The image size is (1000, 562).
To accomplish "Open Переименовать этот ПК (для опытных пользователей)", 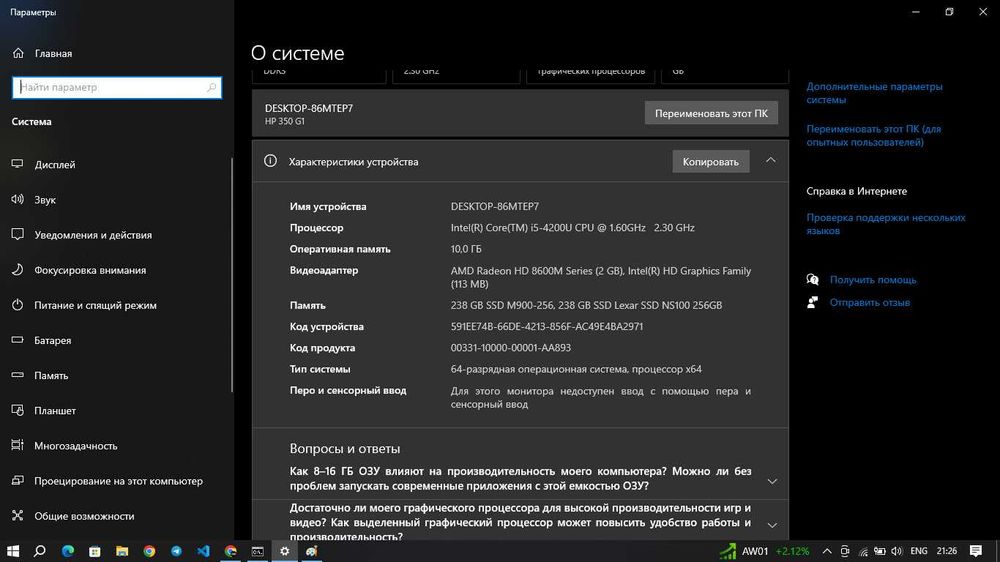I will point(873,135).
